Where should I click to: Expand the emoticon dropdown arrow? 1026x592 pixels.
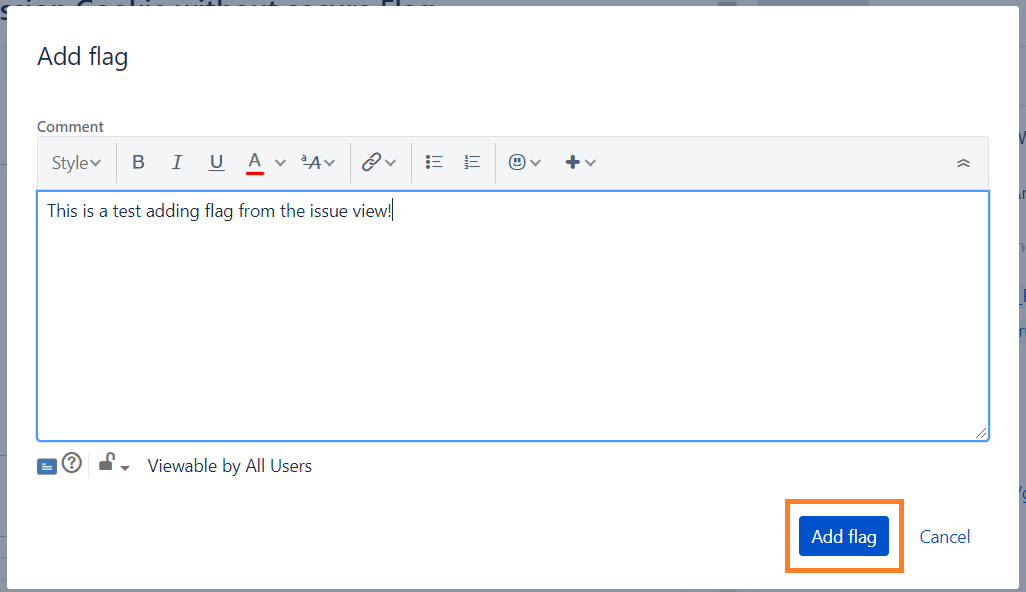535,163
